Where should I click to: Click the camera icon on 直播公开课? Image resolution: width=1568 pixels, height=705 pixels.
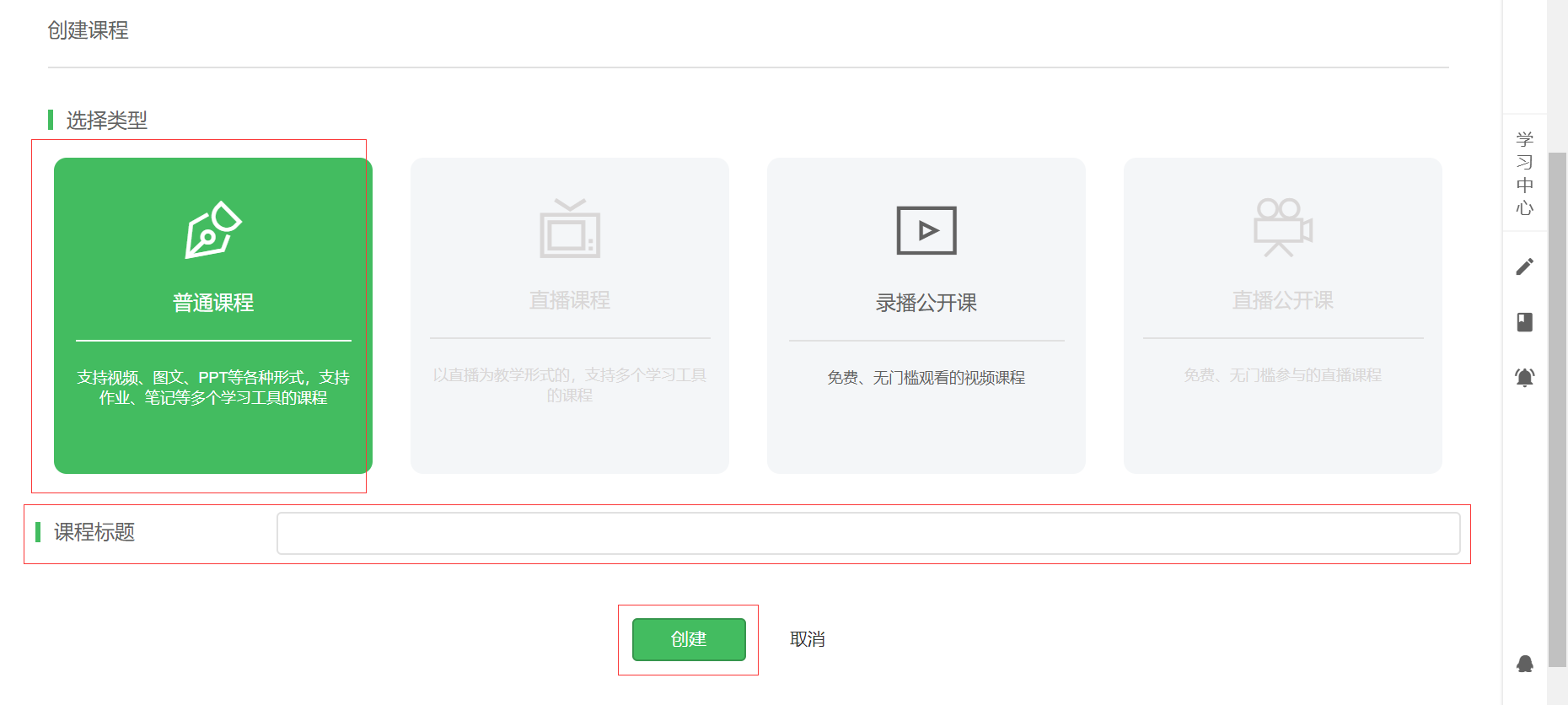[x=1283, y=228]
